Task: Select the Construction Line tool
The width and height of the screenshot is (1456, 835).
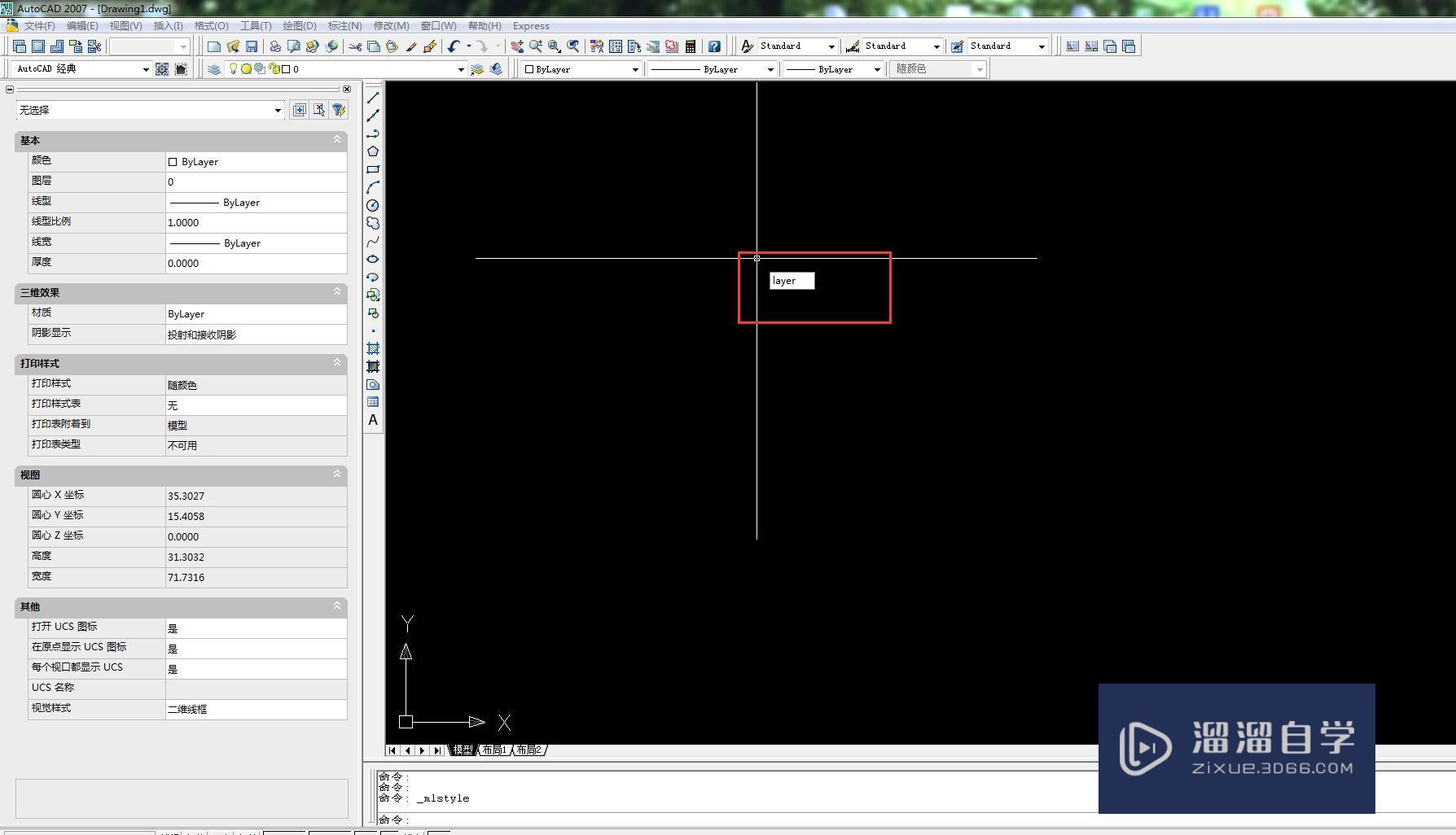Action: point(373,116)
